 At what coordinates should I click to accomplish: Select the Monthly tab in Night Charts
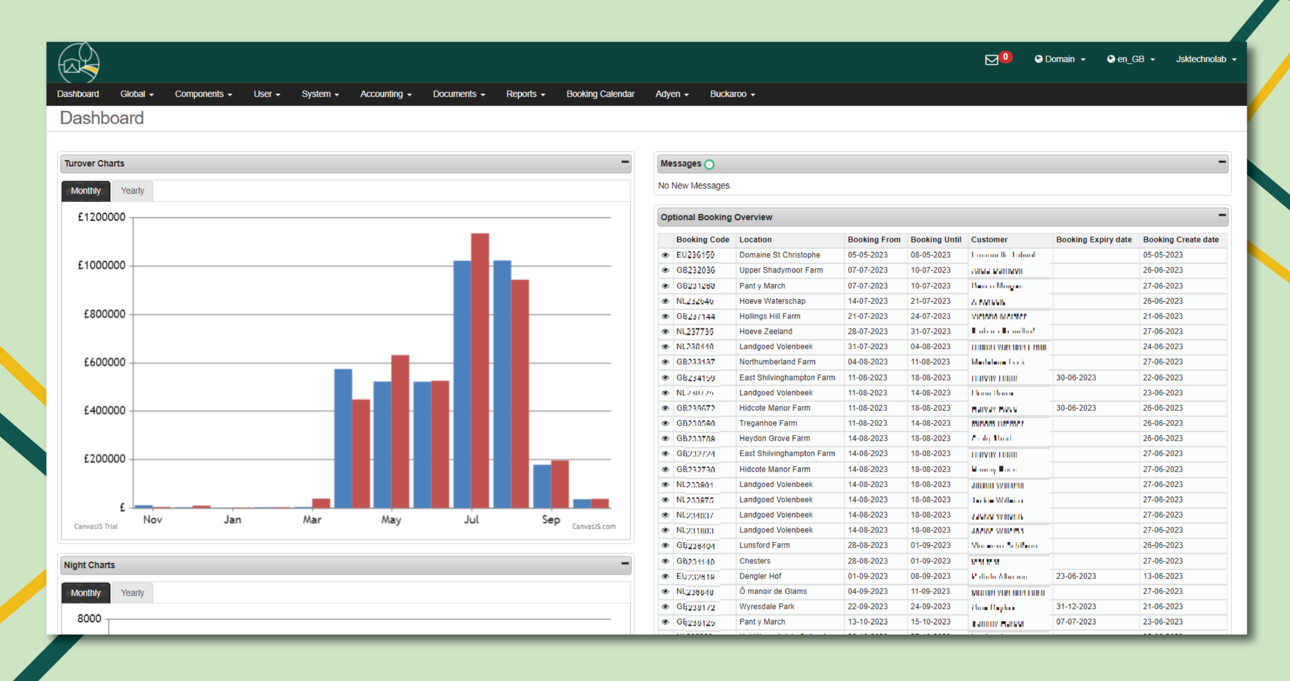[x=85, y=593]
